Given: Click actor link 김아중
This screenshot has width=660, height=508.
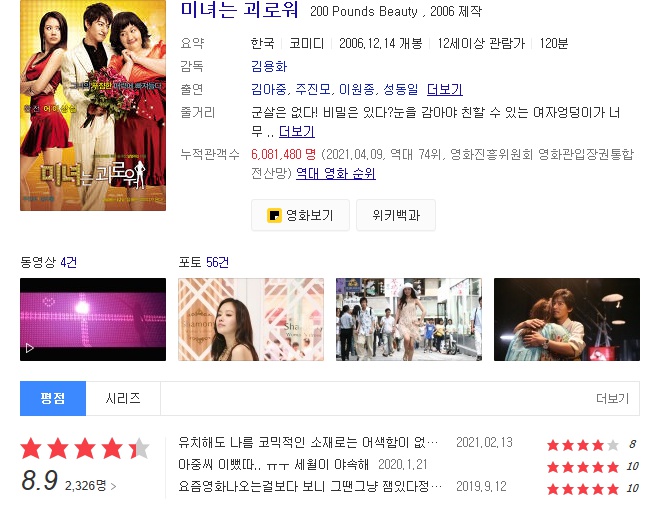Looking at the screenshot, I should 269,89.
